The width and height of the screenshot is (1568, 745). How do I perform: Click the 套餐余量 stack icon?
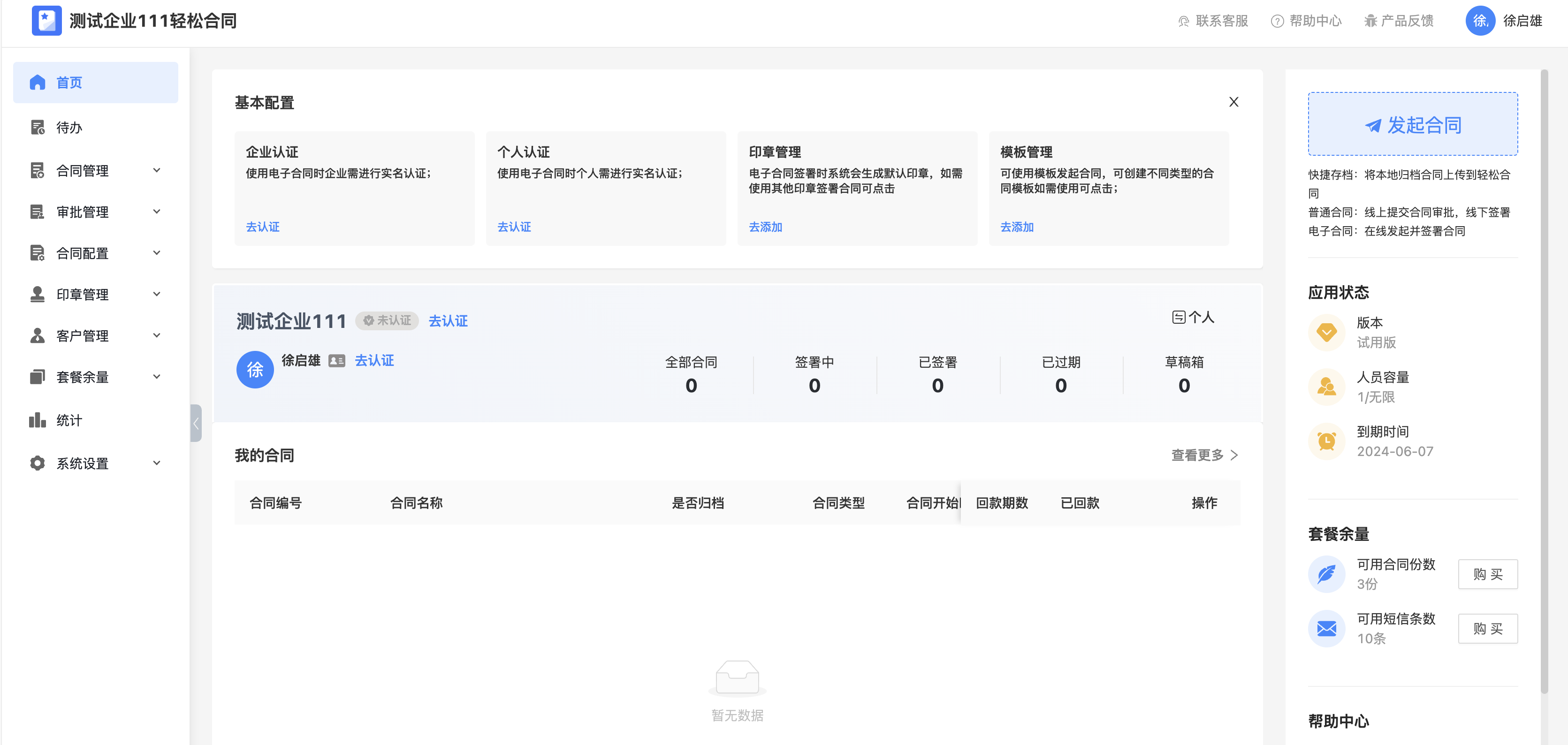(38, 377)
